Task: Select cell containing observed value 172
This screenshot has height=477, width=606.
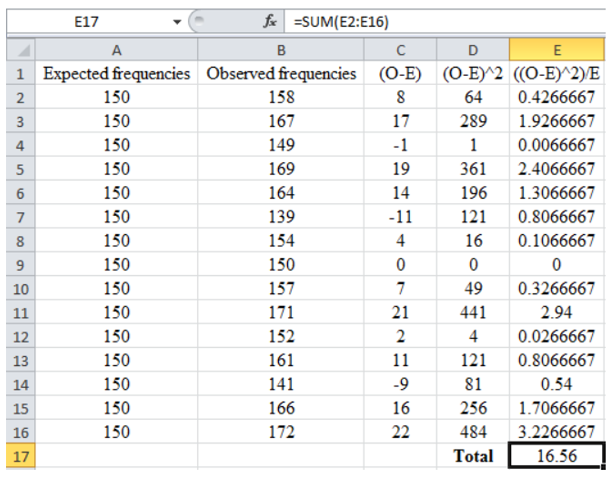Action: point(280,431)
